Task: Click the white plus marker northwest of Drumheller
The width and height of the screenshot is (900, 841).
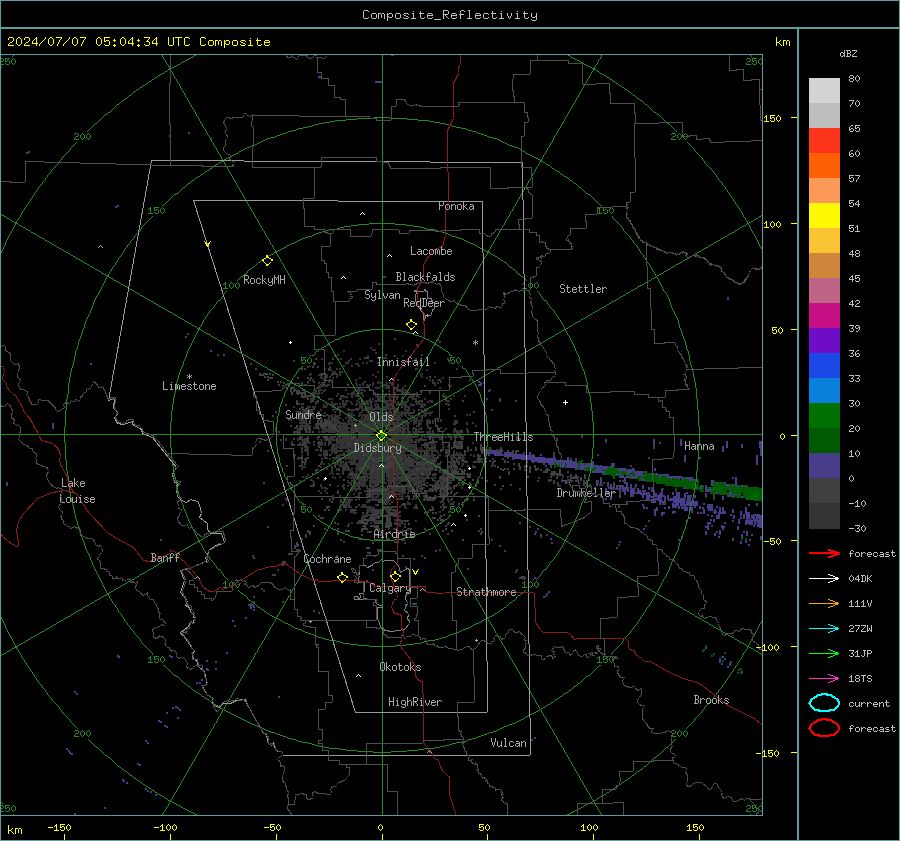Action: pos(565,402)
